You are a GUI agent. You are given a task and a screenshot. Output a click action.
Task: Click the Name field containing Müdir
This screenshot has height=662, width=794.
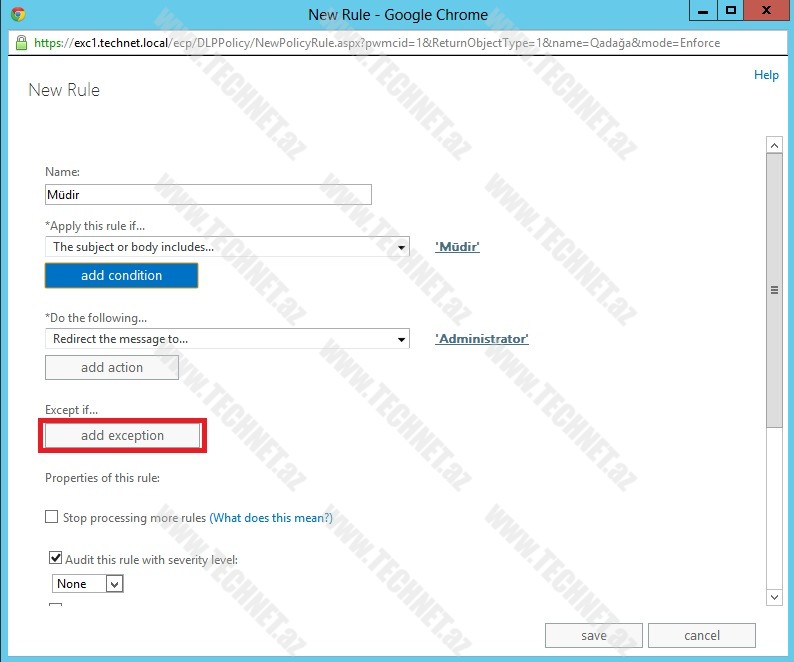(x=208, y=195)
